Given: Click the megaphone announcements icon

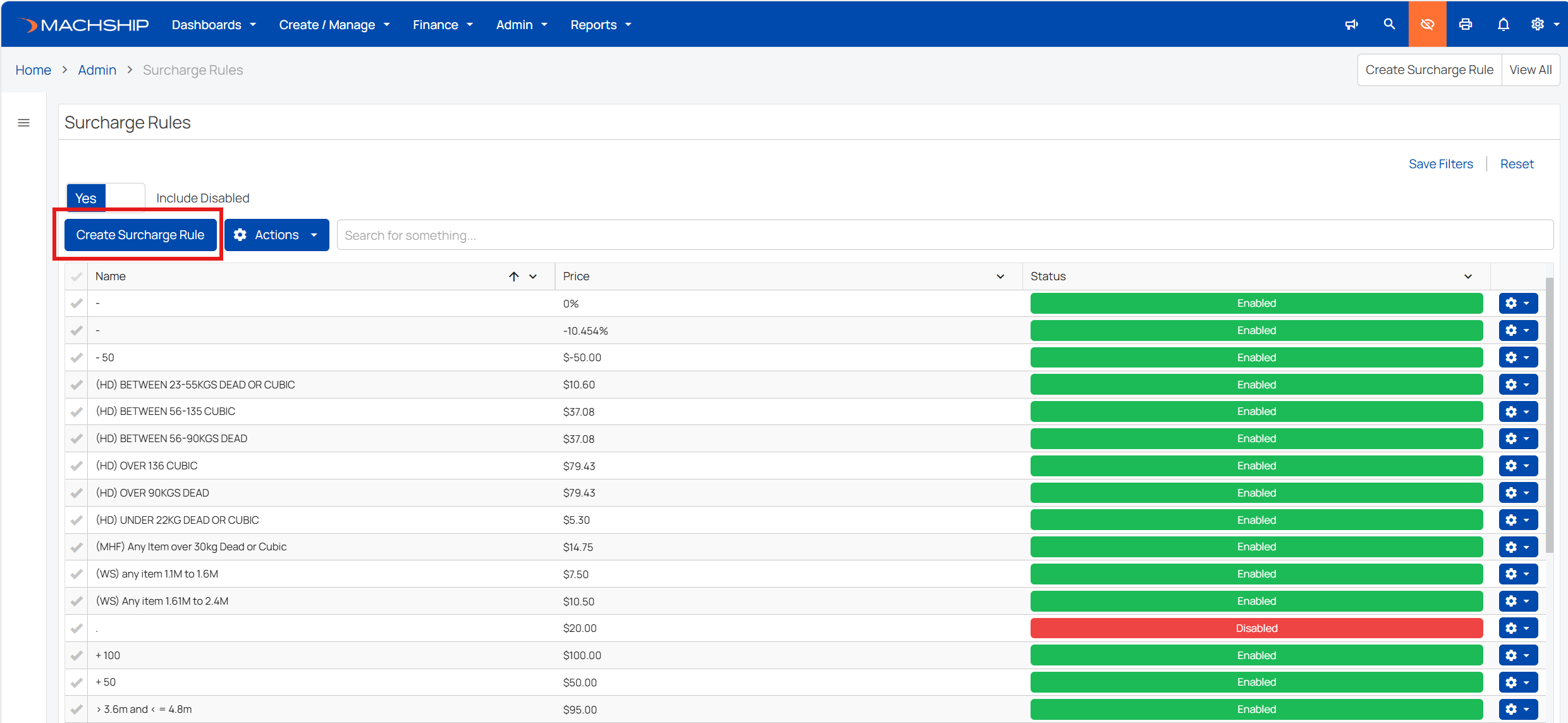Looking at the screenshot, I should click(x=1351, y=25).
